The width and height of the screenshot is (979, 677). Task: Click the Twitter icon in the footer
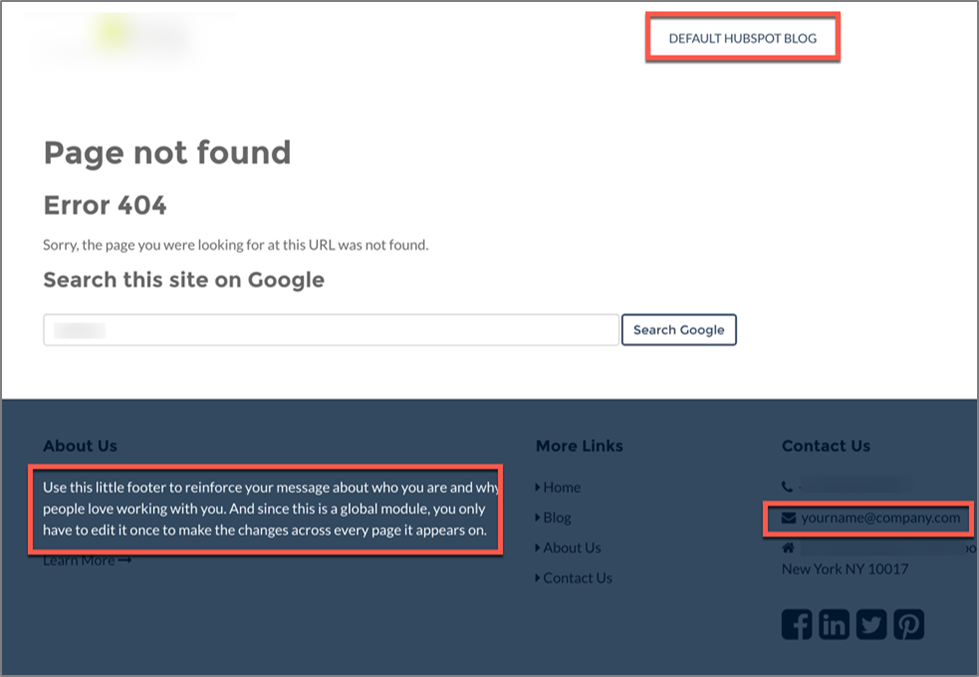(870, 623)
